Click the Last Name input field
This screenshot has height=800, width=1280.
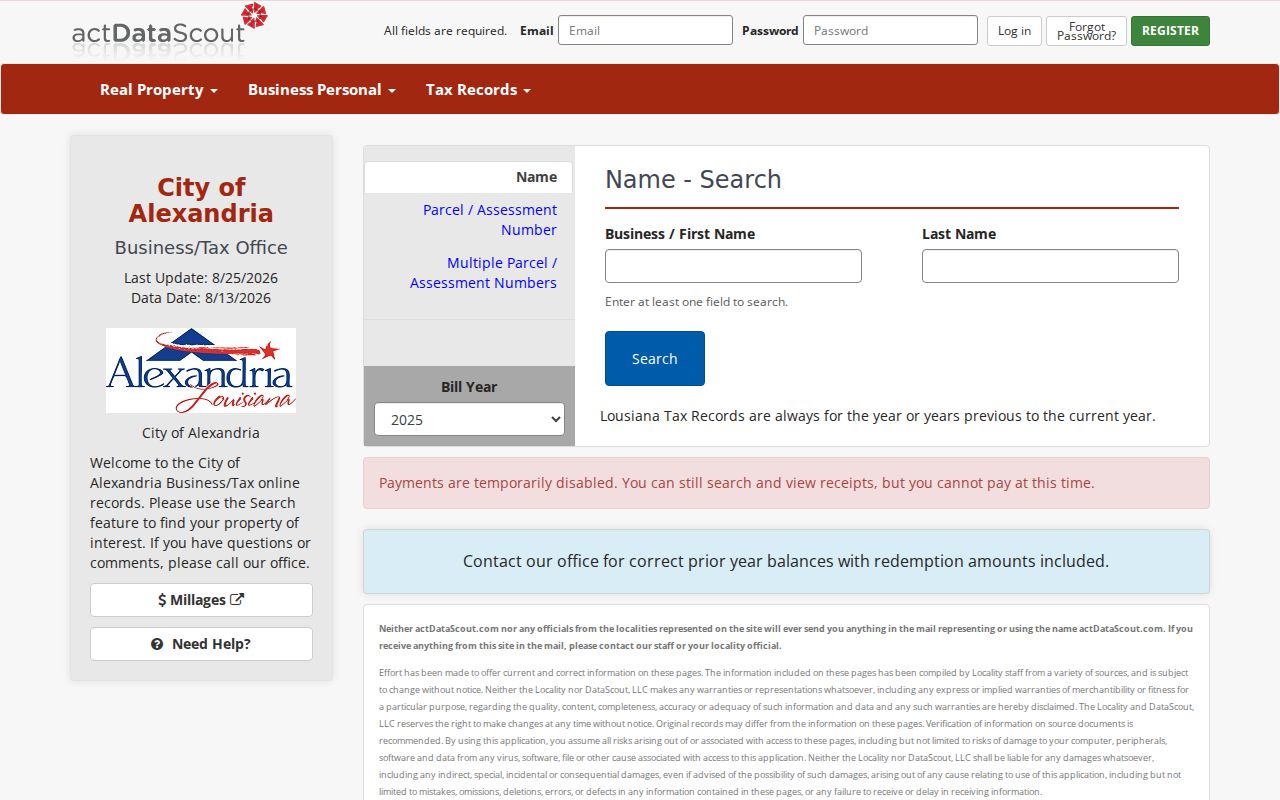1050,266
